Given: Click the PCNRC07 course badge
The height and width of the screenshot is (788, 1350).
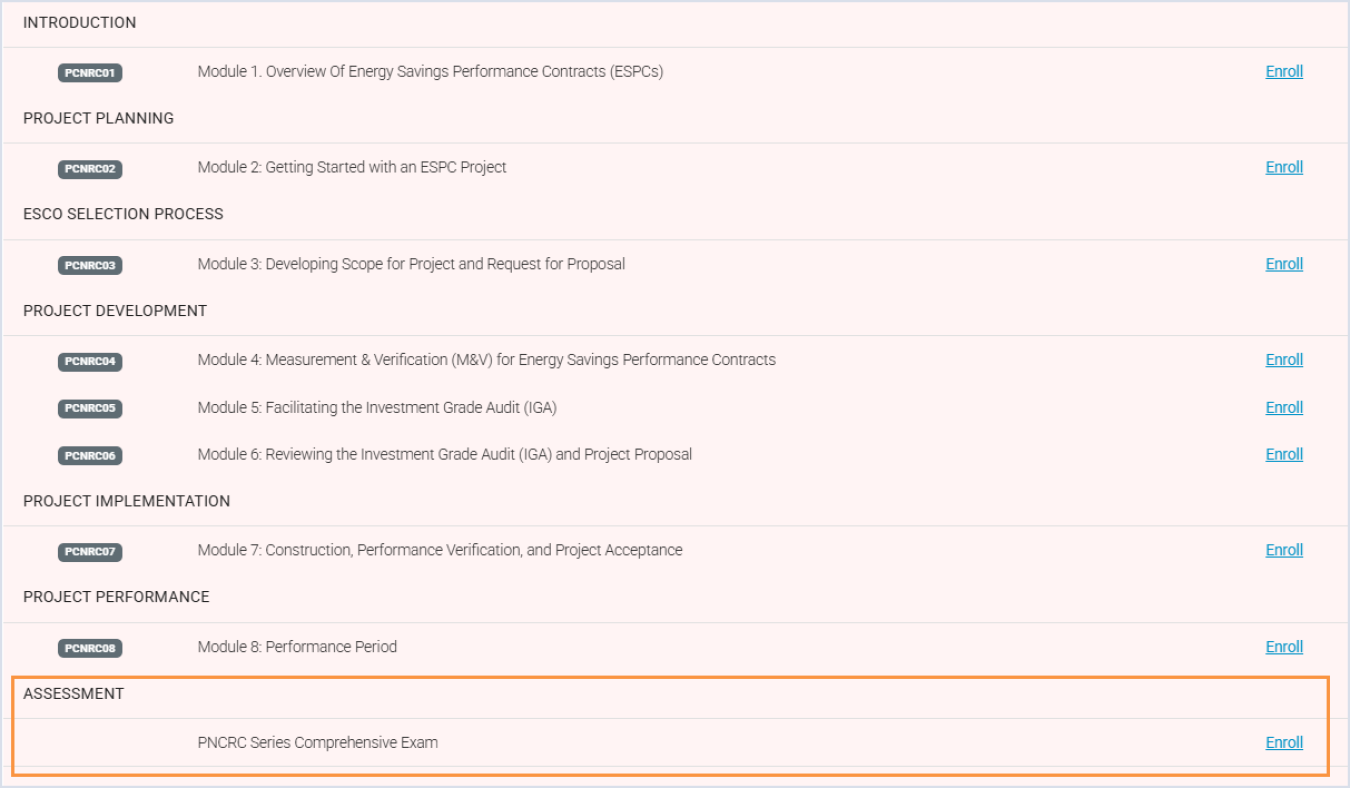Looking at the screenshot, I should (90, 551).
